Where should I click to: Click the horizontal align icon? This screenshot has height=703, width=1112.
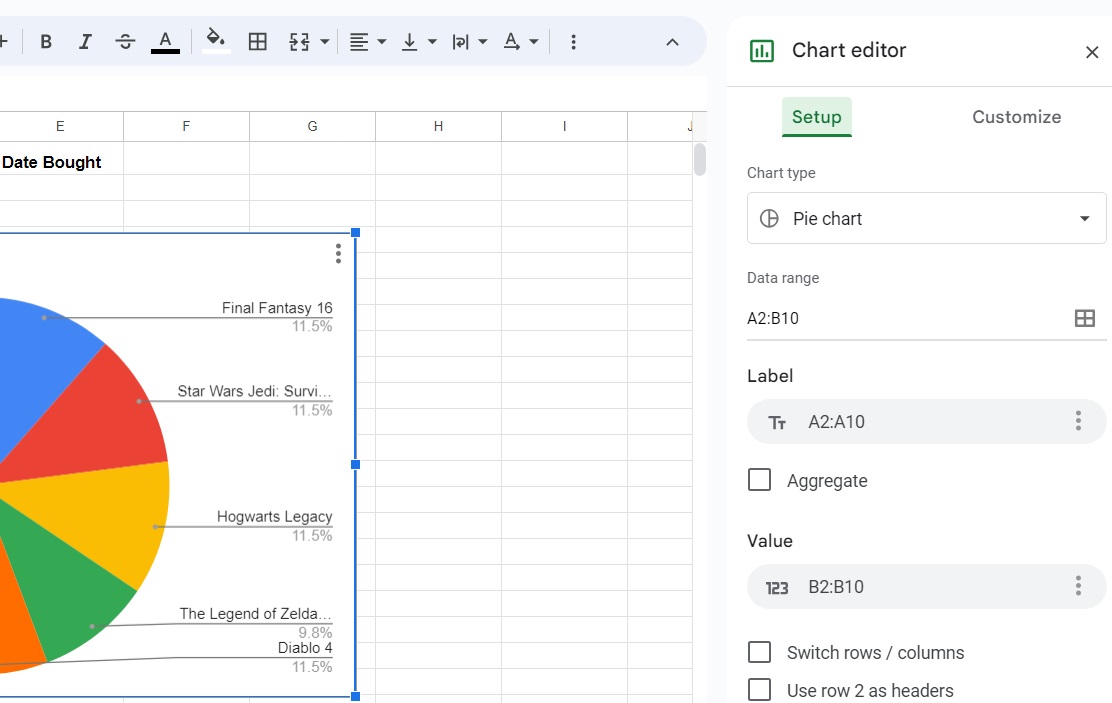(360, 42)
